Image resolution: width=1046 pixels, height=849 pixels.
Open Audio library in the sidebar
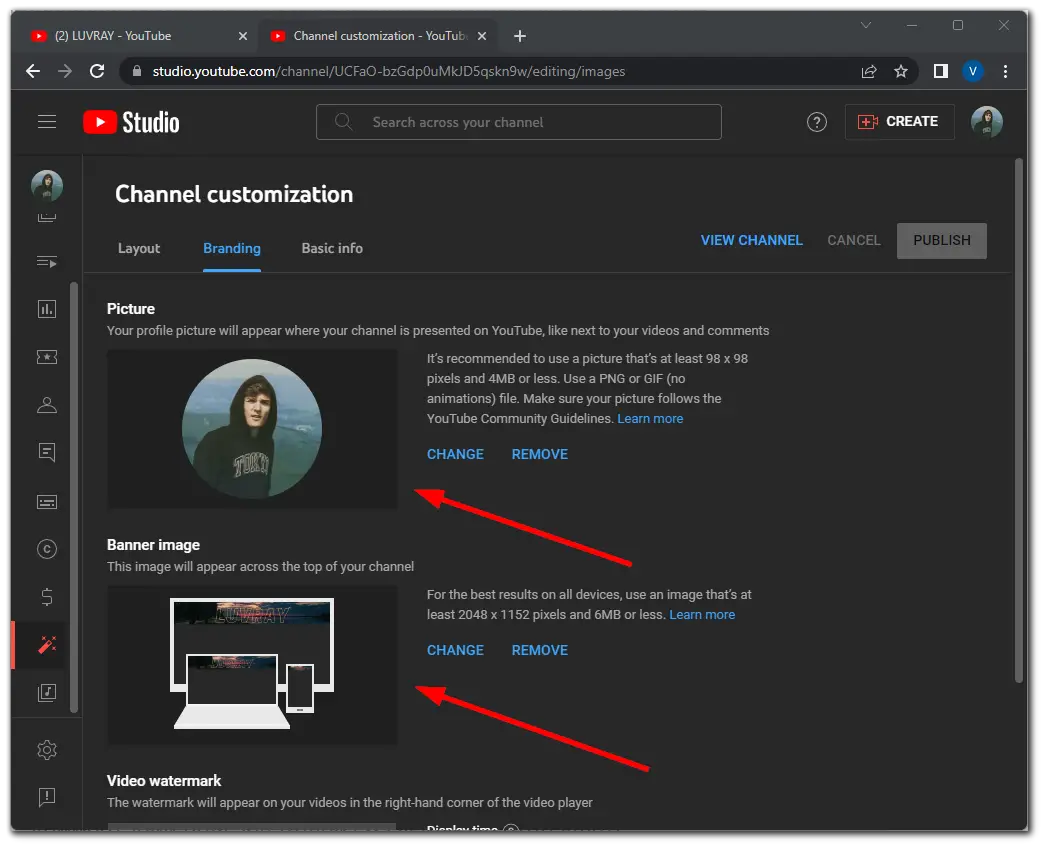click(x=47, y=692)
